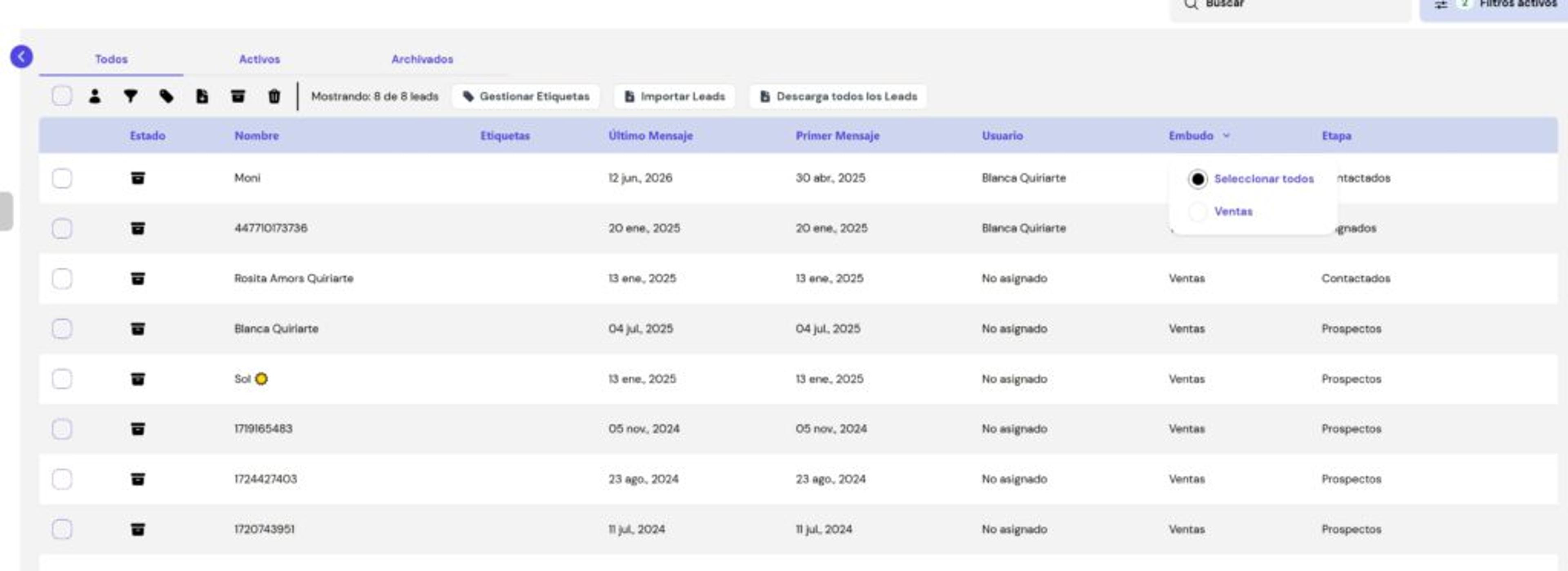Click archive status icon for 1719165483
This screenshot has width=1568, height=571.
click(138, 429)
